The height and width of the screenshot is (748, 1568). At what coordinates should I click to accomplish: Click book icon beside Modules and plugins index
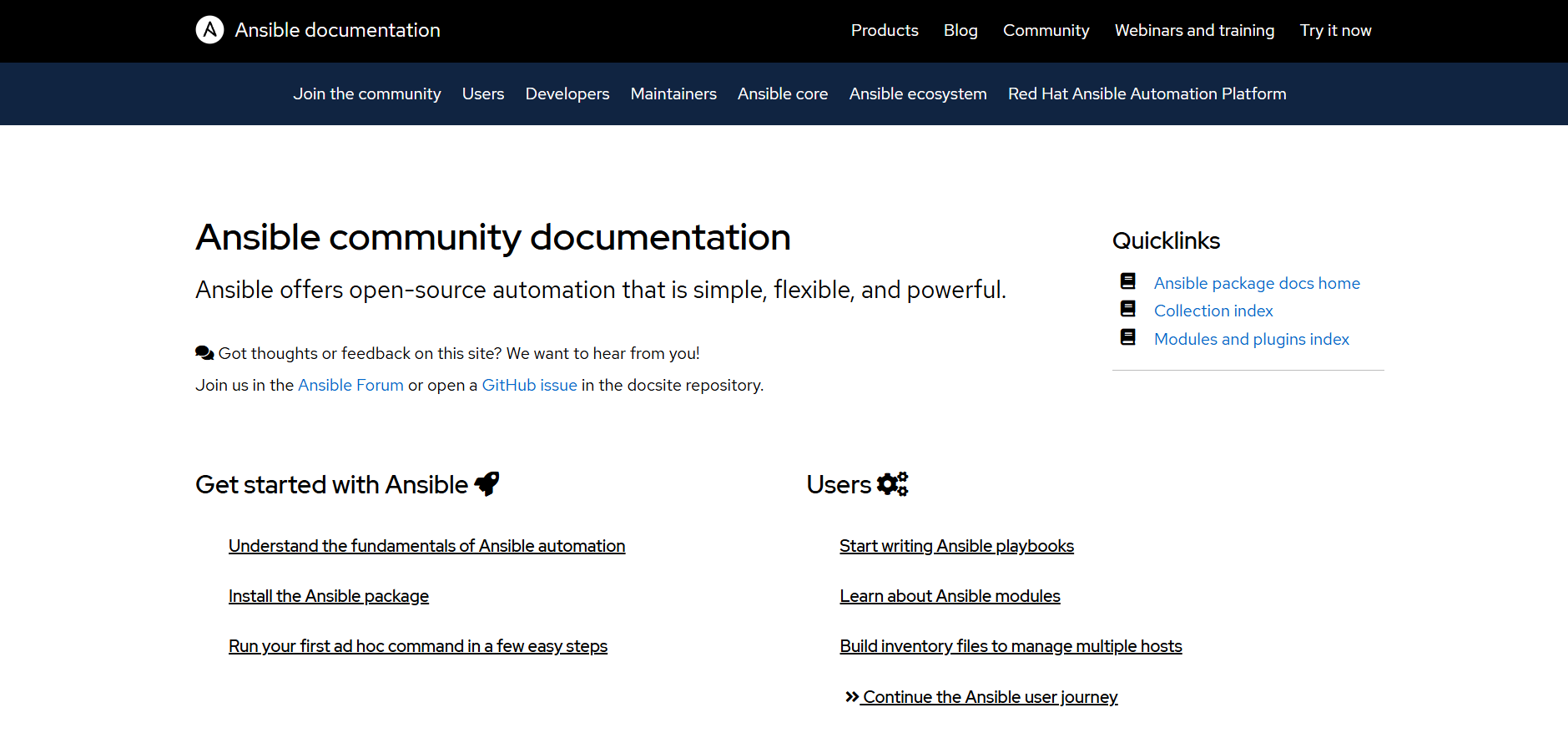(x=1127, y=337)
